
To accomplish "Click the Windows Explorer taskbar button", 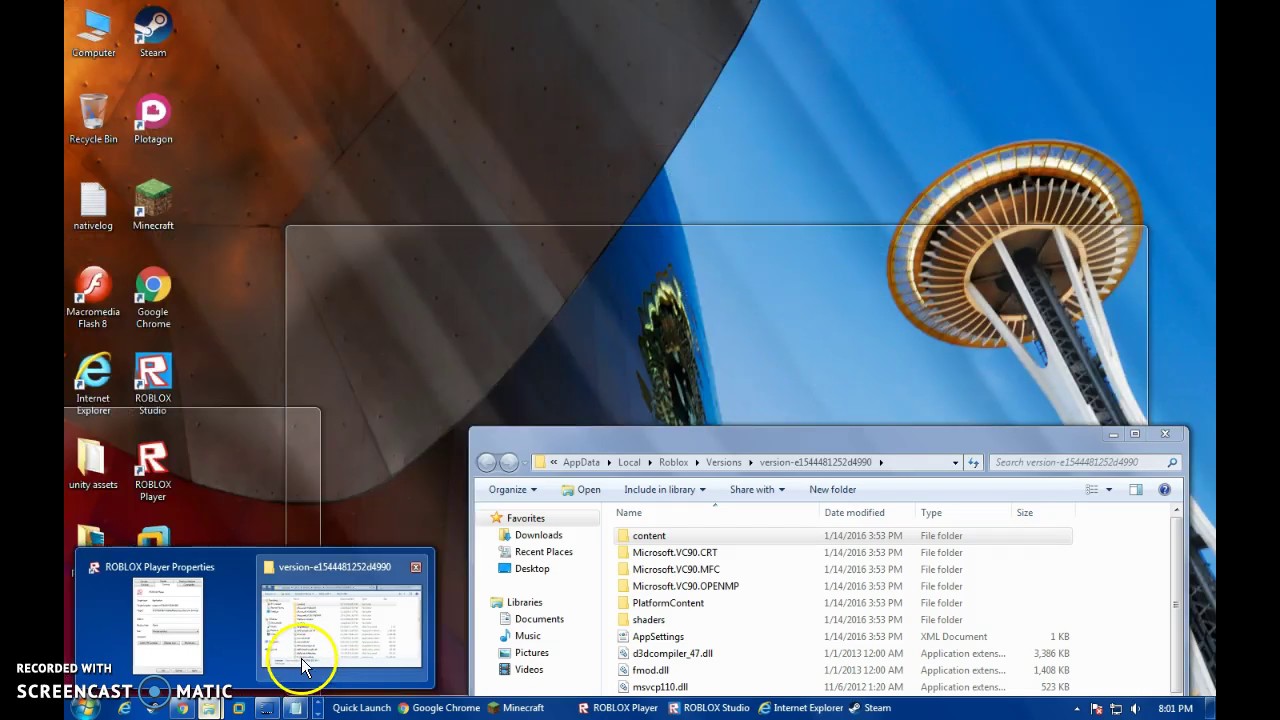I will click(x=209, y=708).
